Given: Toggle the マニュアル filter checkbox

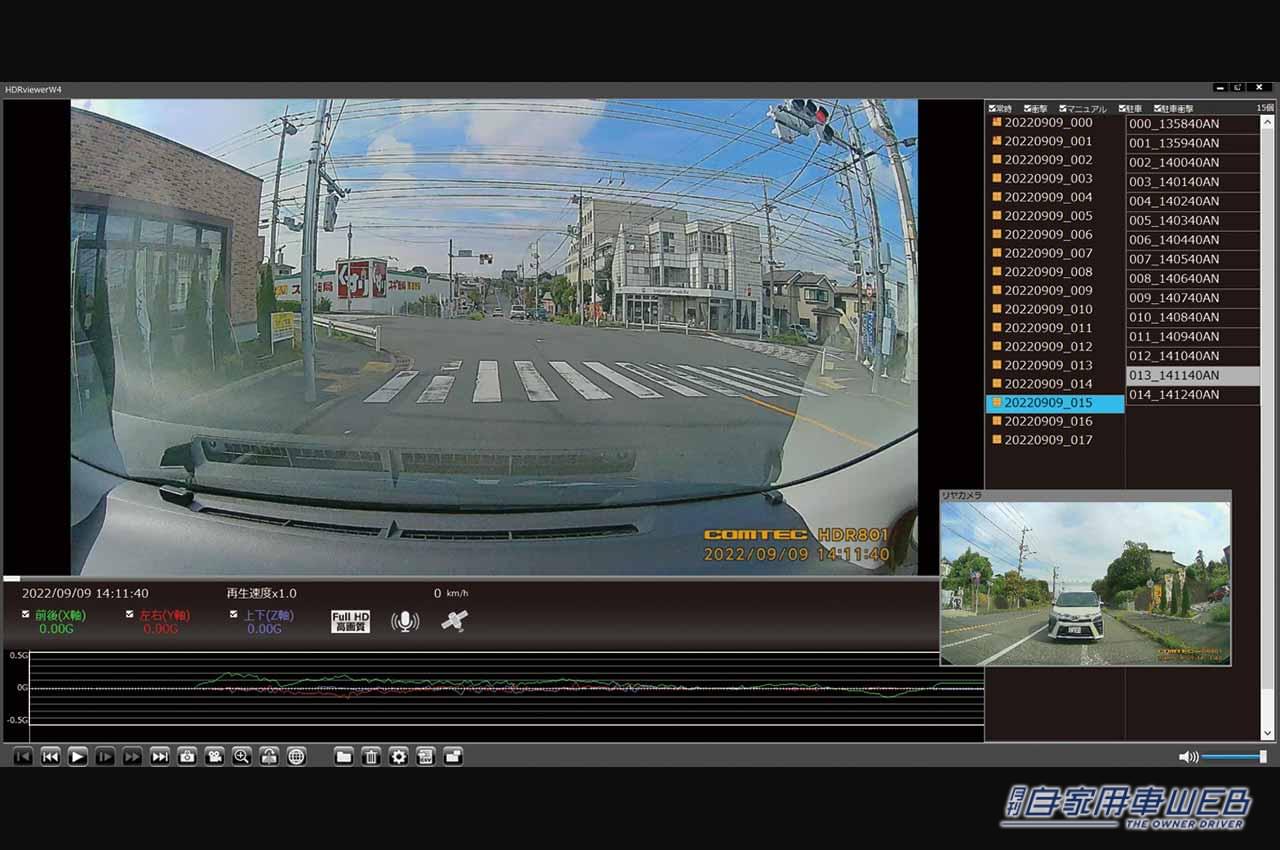Looking at the screenshot, I should [x=1063, y=107].
